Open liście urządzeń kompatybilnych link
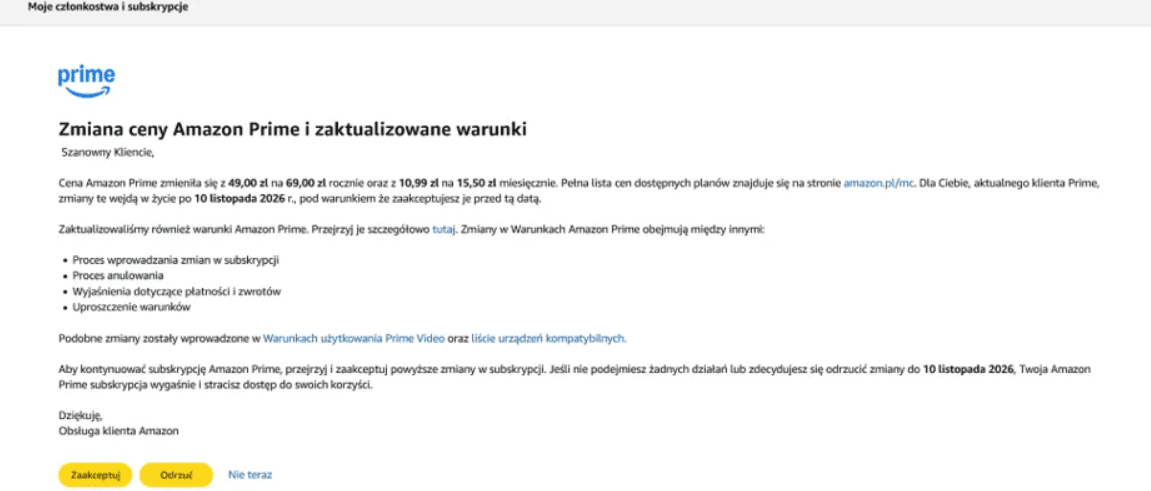Screen dimensions: 1151x491 point(549,338)
